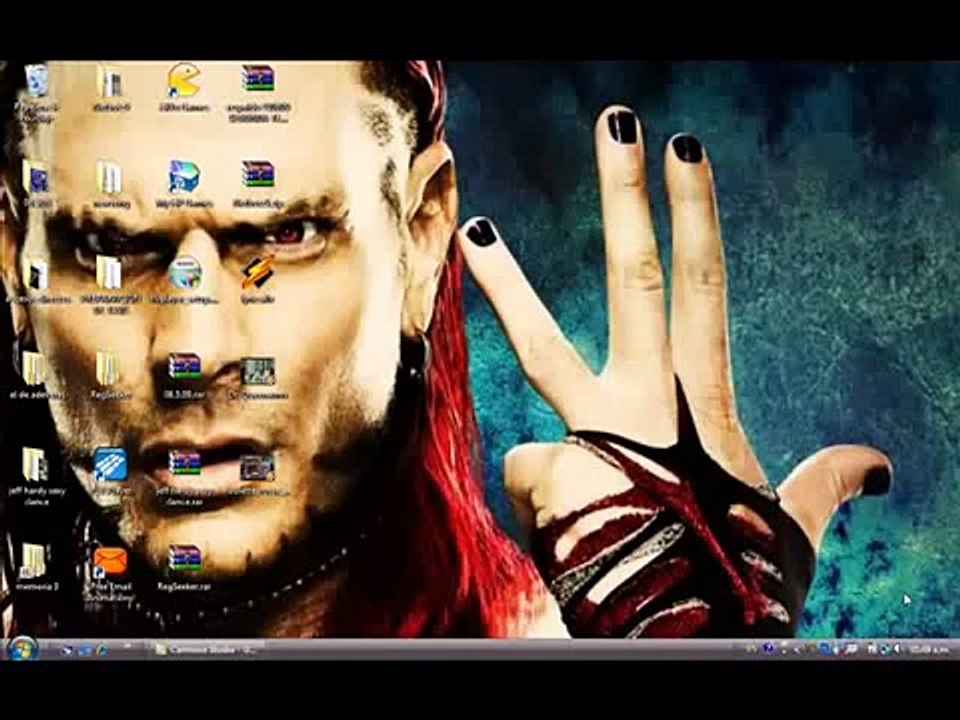
Task: Open the volume speaker tray icon
Action: [898, 648]
